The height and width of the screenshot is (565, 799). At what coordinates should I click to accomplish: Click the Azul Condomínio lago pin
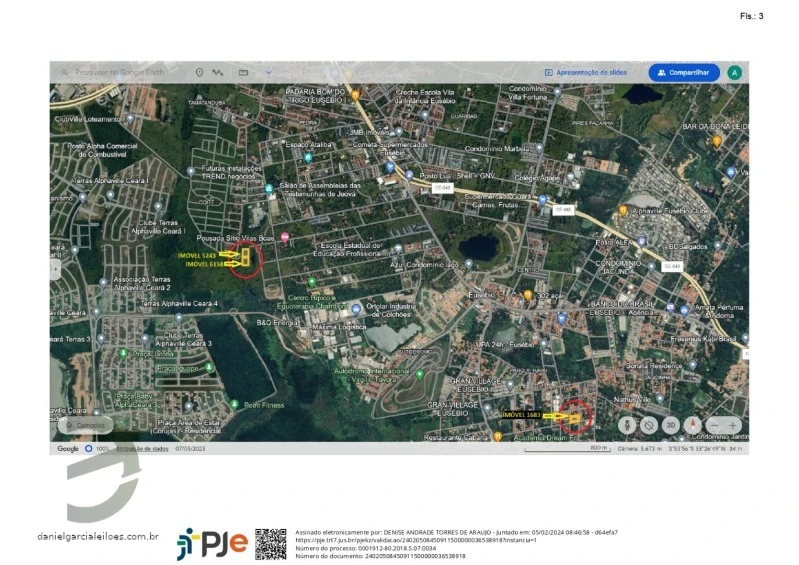click(x=469, y=264)
